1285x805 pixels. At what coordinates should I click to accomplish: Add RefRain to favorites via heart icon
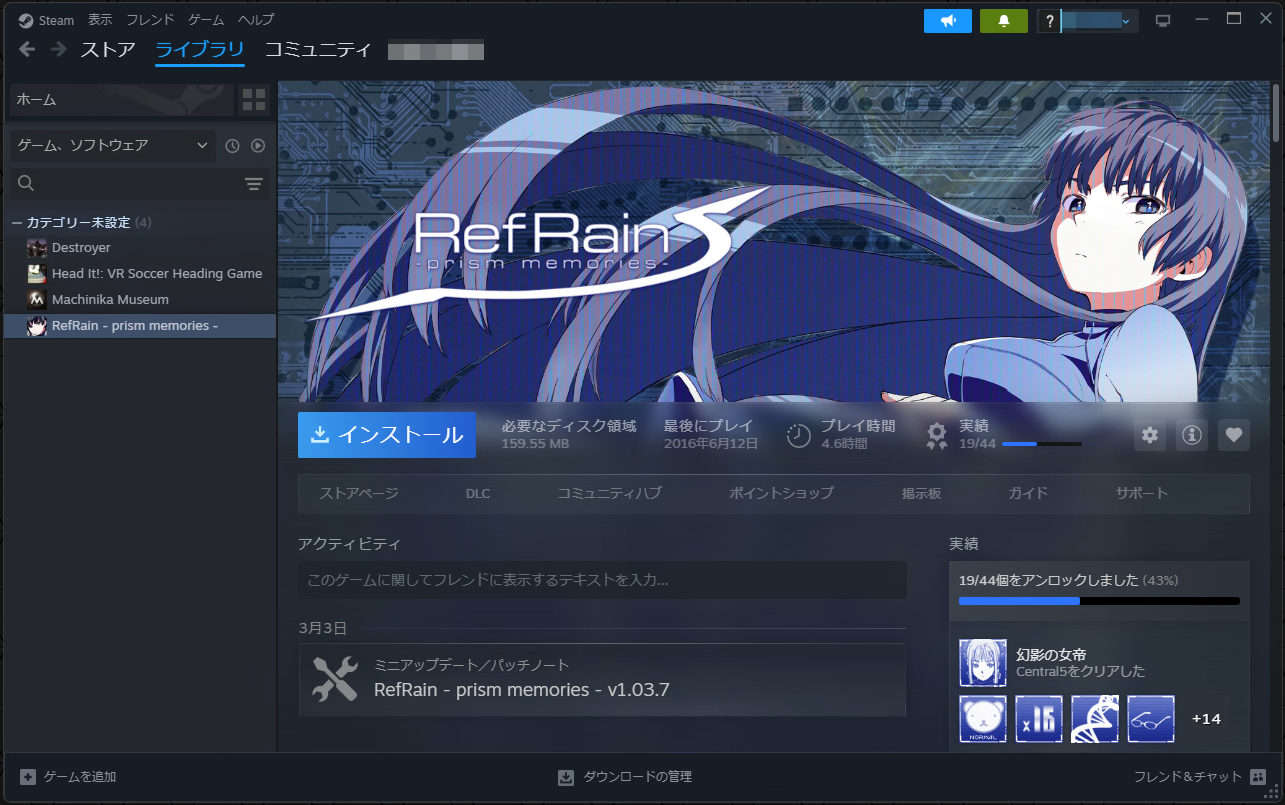click(1233, 435)
